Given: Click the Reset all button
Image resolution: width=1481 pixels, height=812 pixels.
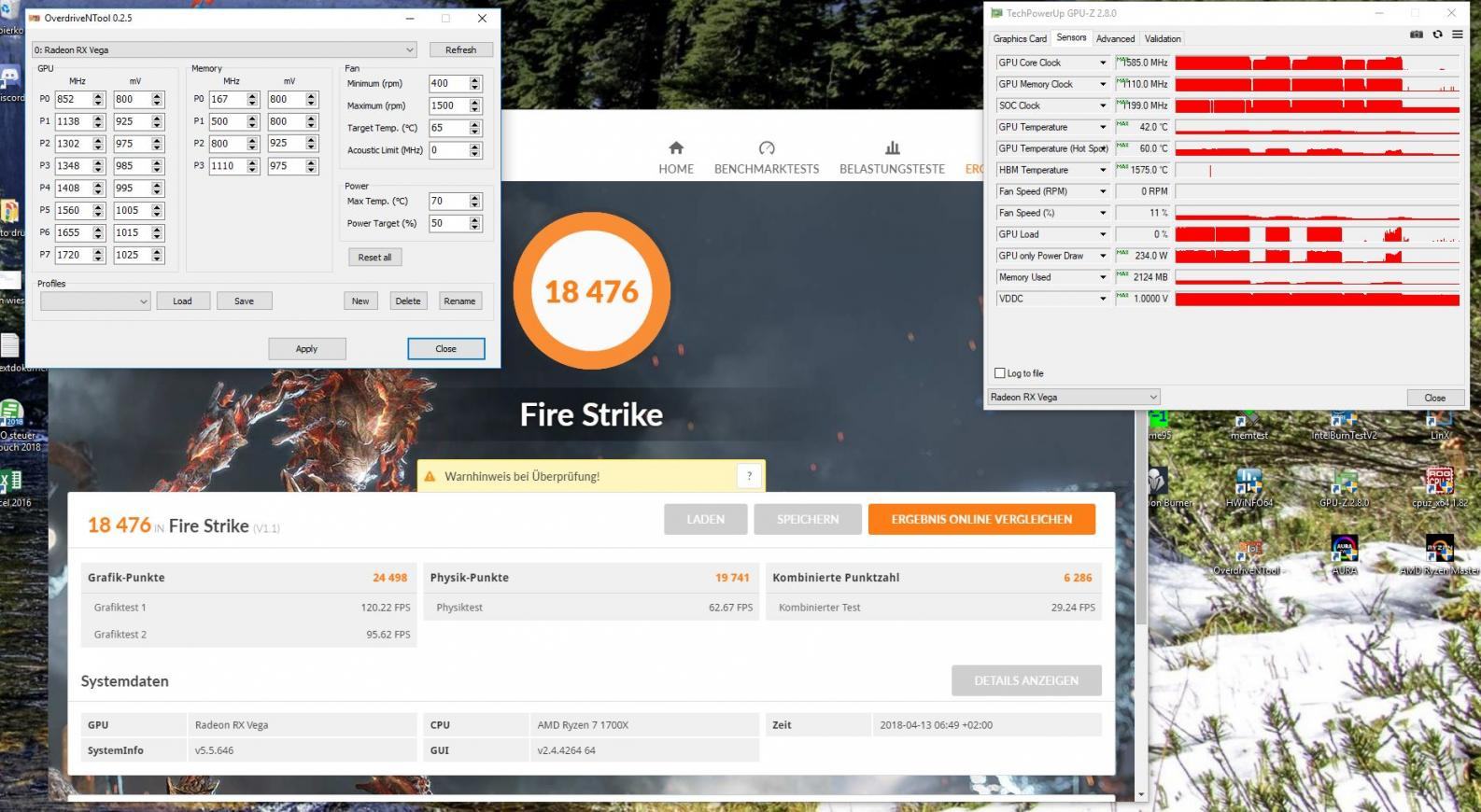Looking at the screenshot, I should coord(374,258).
